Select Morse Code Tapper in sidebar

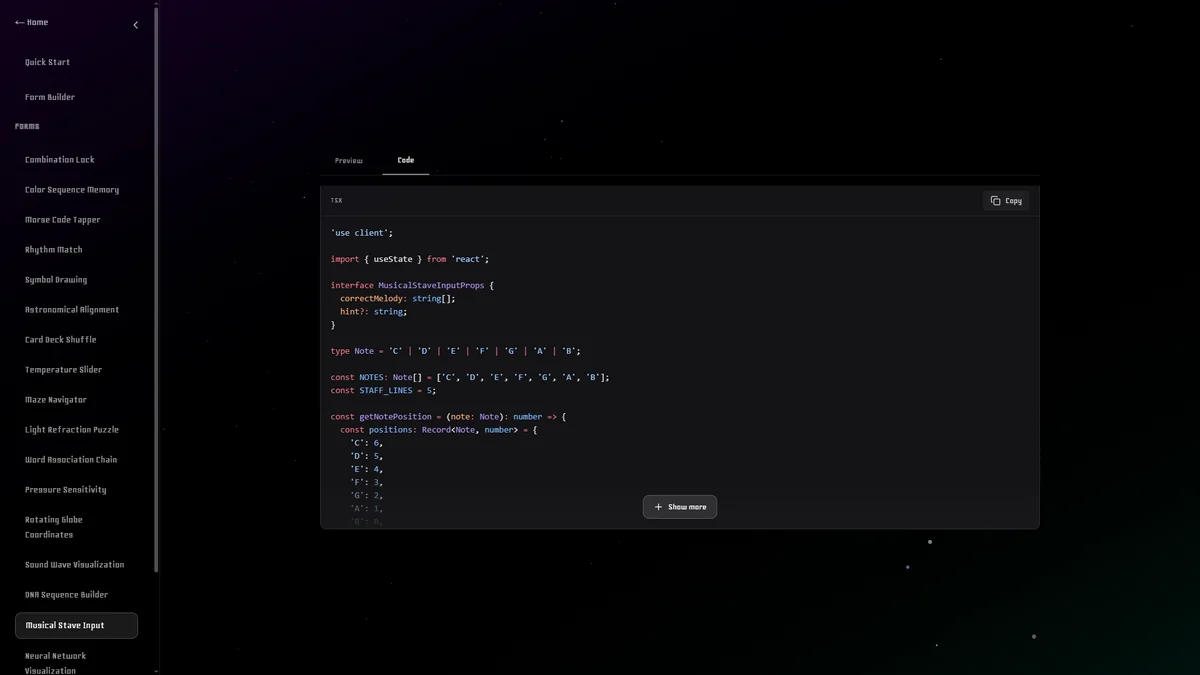point(63,220)
